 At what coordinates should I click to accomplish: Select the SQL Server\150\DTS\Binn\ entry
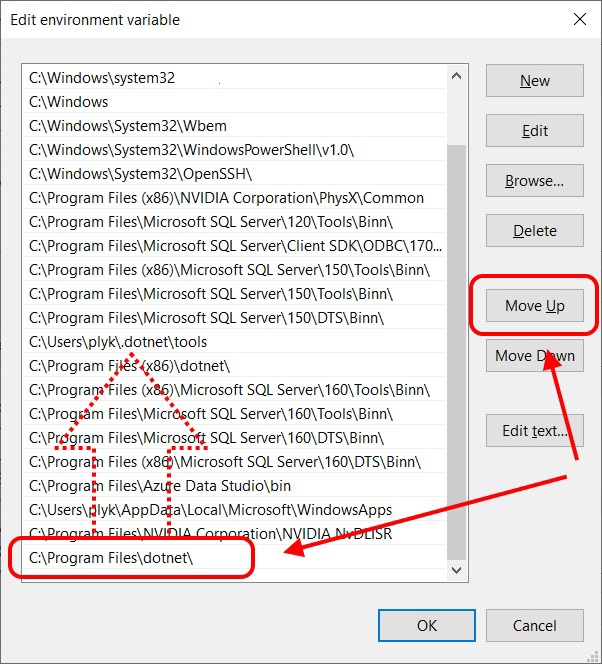[x=235, y=318]
